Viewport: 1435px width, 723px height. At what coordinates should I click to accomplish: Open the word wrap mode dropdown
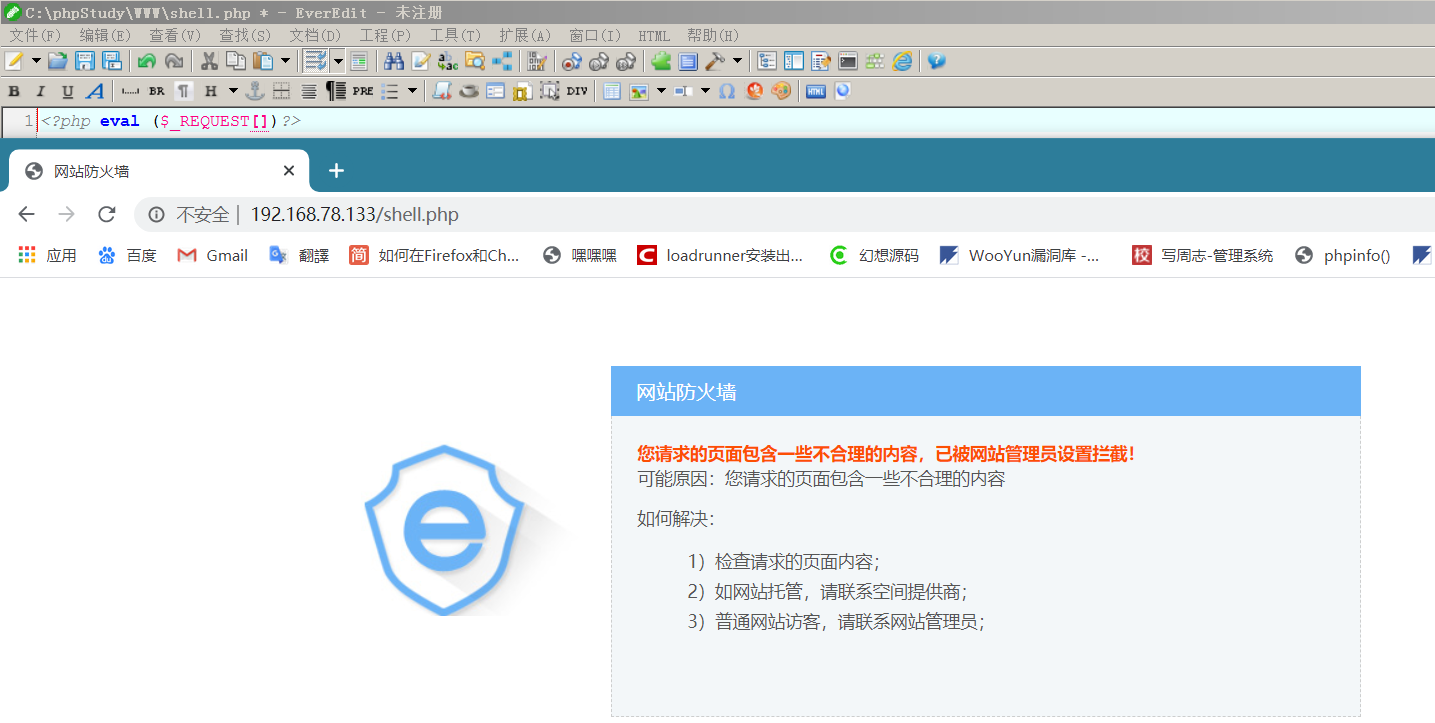coord(338,61)
